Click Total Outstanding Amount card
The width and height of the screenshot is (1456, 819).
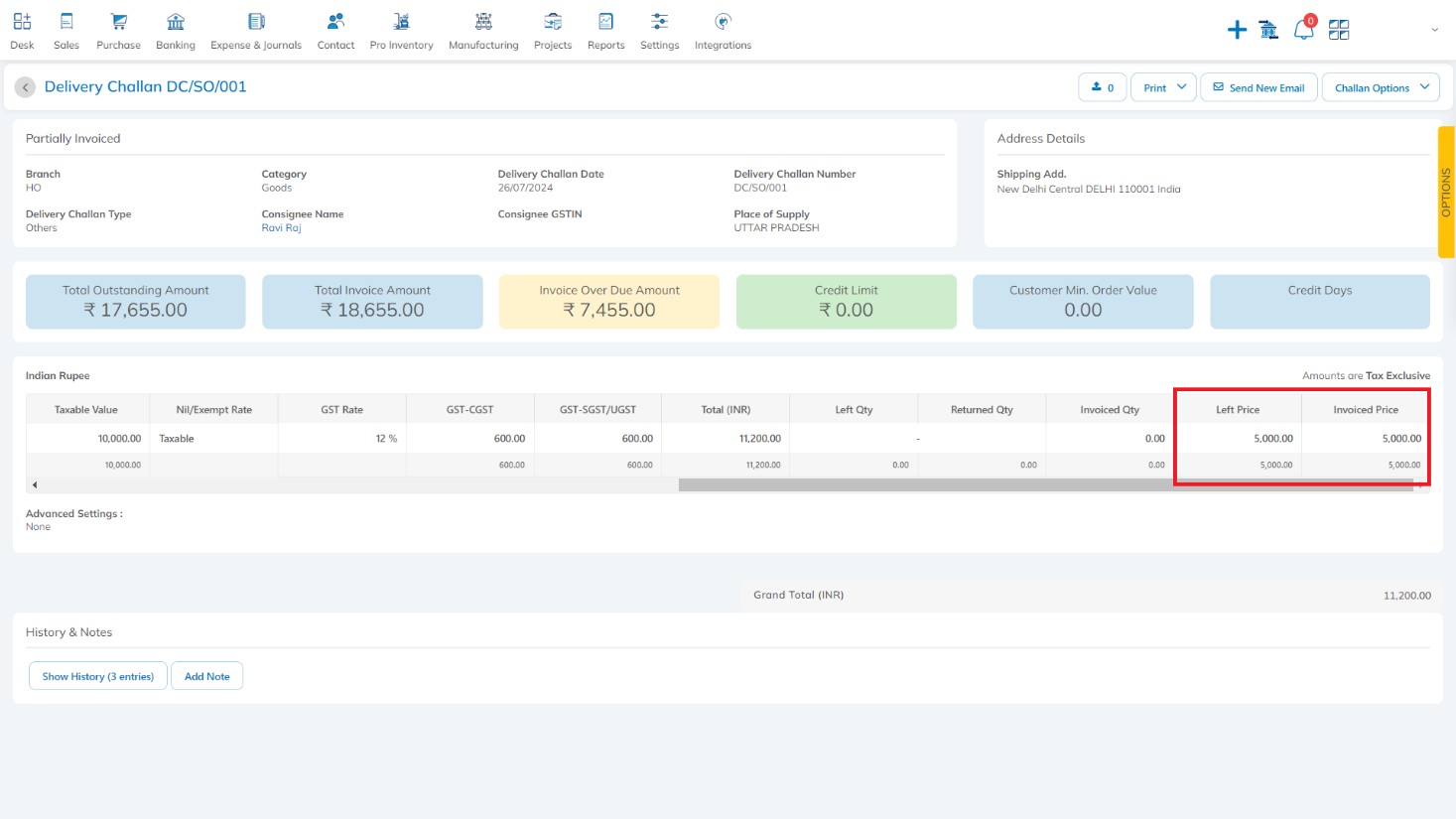[x=135, y=302]
